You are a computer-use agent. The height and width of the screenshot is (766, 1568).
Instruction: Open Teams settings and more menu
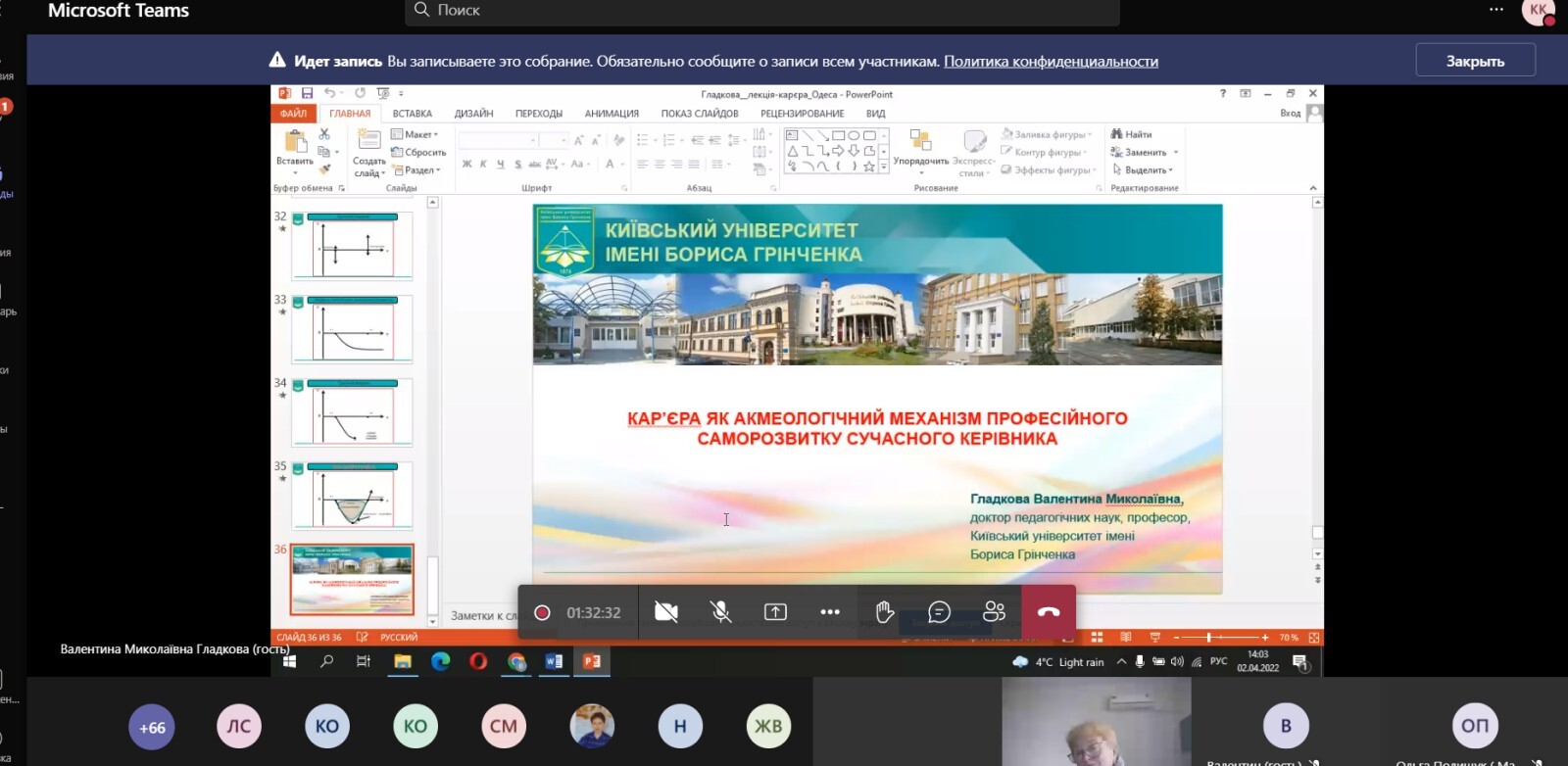[1495, 10]
